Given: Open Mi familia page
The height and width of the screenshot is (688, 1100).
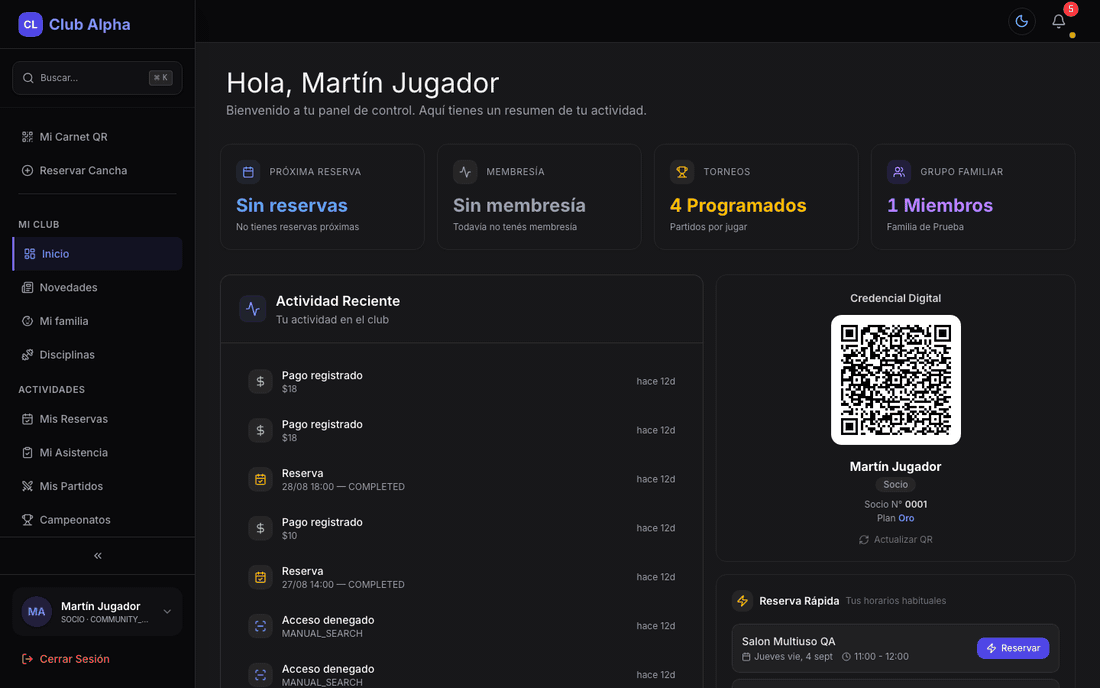Looking at the screenshot, I should tap(98, 321).
